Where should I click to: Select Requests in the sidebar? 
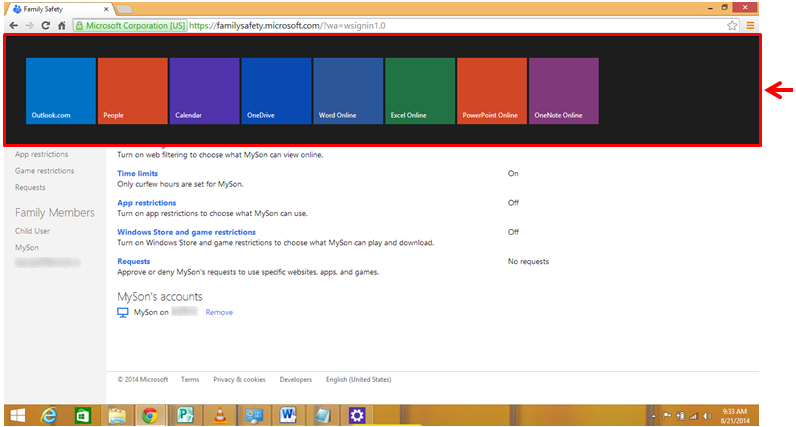[x=30, y=187]
